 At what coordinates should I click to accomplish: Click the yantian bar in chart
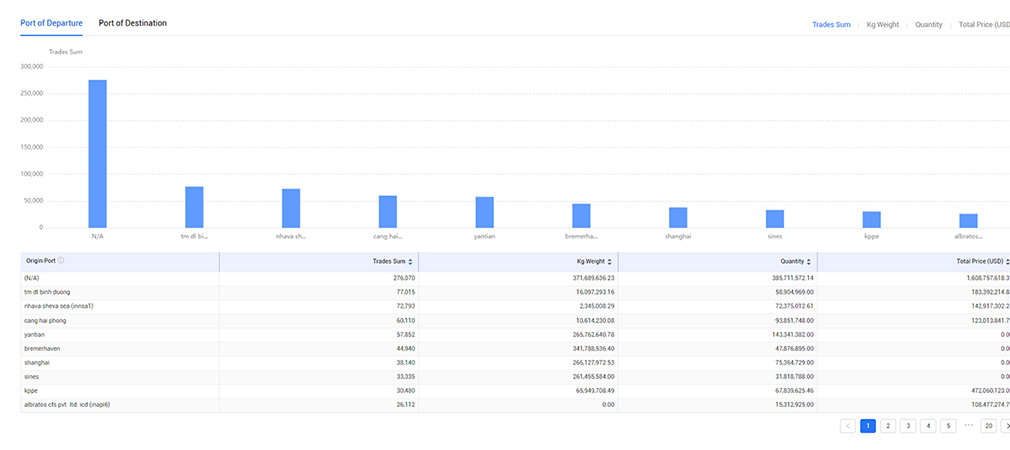coord(484,212)
